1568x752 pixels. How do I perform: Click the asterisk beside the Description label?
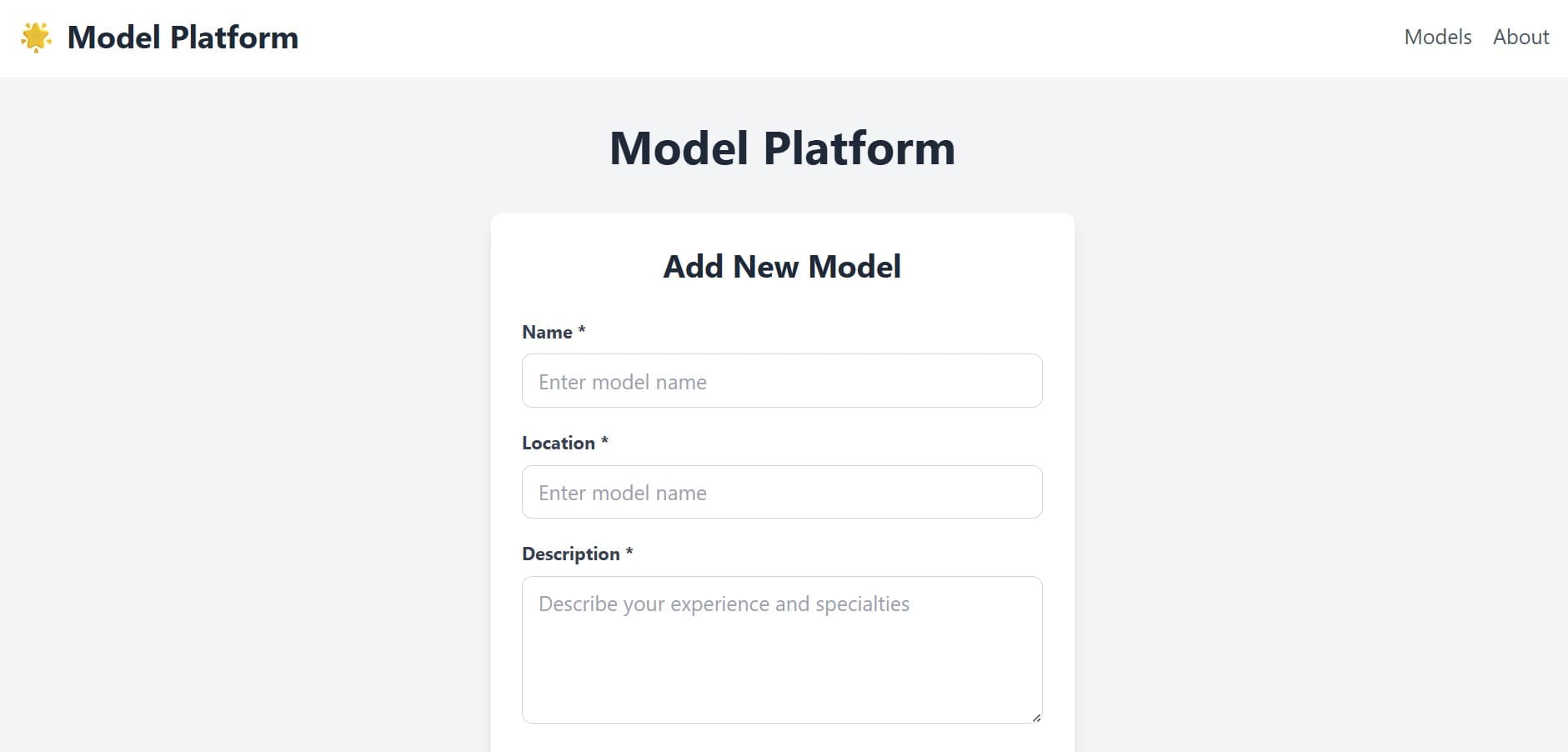629,552
